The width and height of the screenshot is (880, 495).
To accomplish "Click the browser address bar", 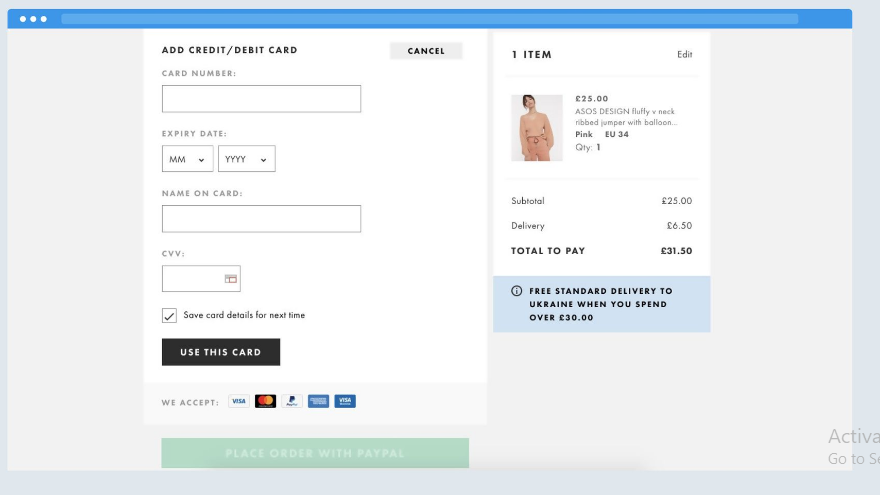I will pyautogui.click(x=429, y=19).
